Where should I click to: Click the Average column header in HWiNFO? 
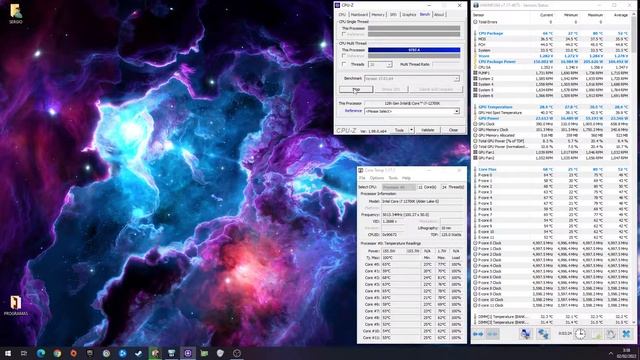[x=621, y=15]
